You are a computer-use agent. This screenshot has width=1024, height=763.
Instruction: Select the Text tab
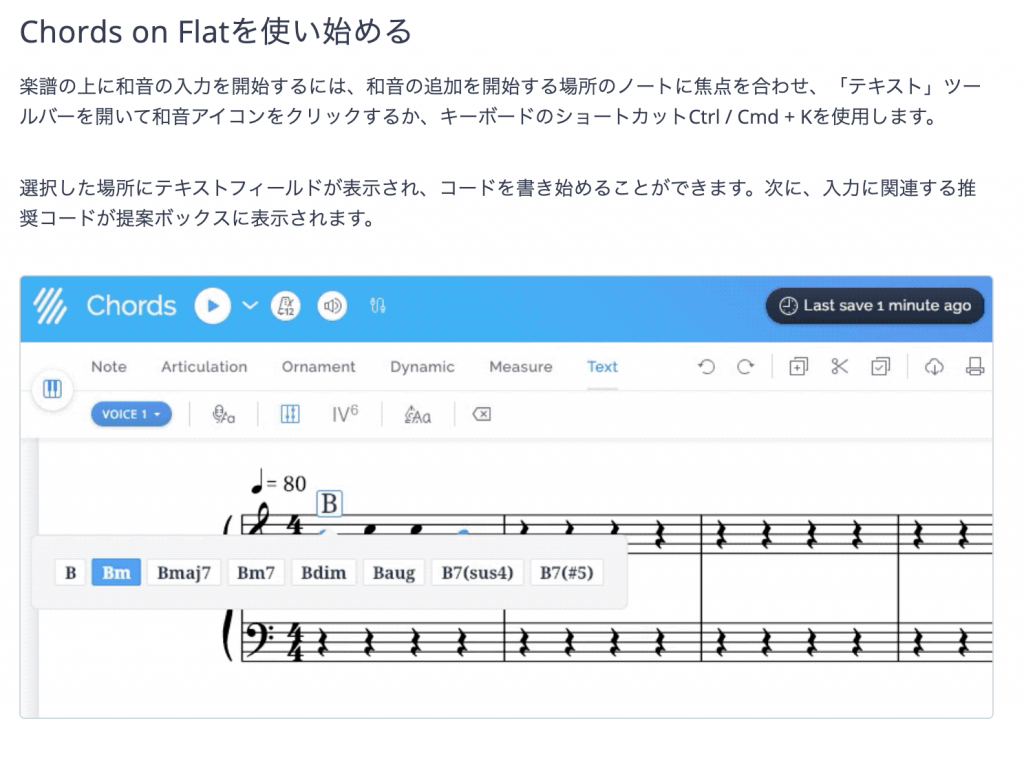click(x=602, y=366)
